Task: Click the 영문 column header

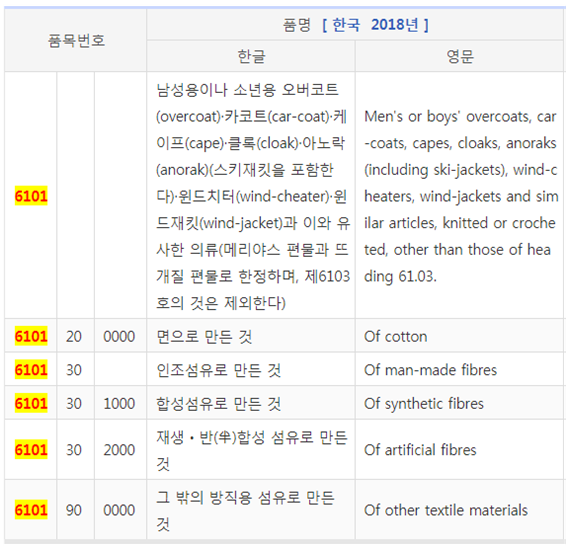Action: click(460, 56)
